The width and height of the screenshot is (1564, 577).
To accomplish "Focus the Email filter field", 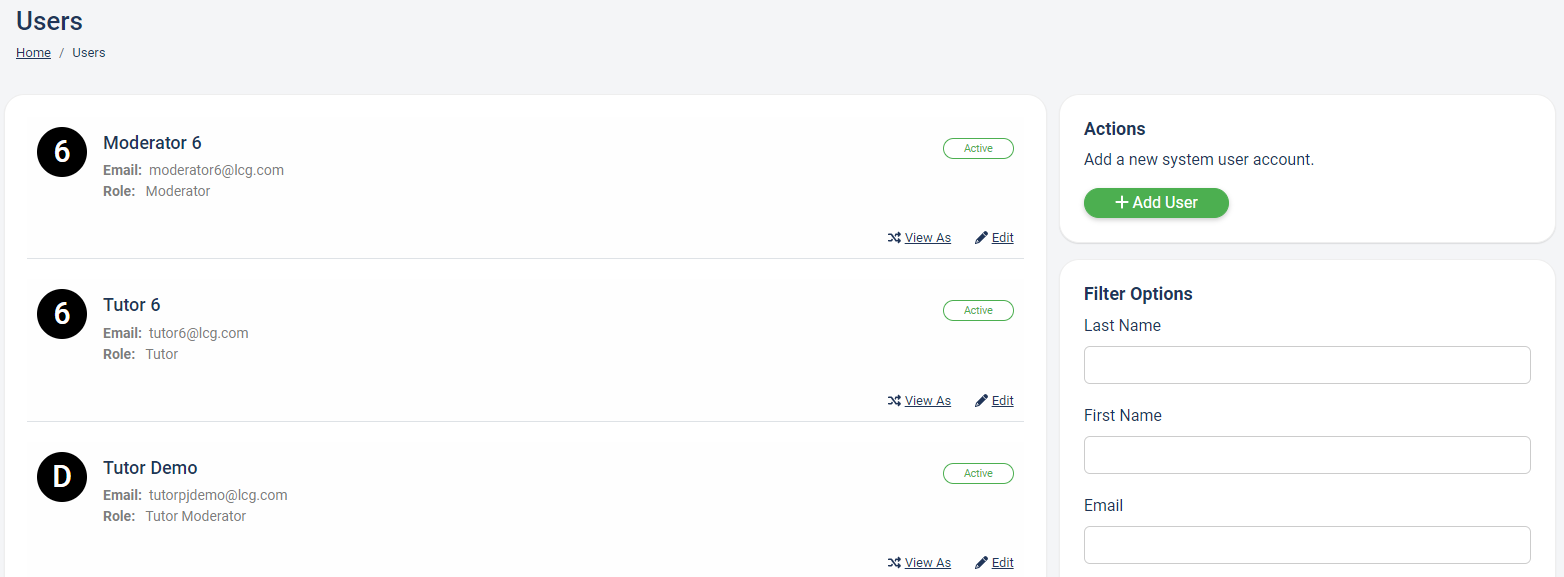I will pos(1307,545).
